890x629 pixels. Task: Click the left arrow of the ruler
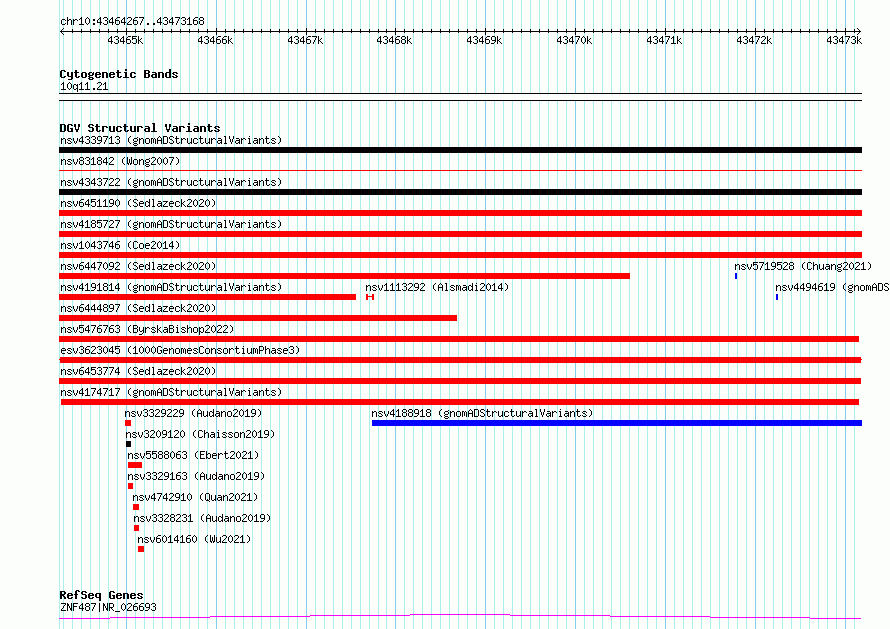point(62,32)
